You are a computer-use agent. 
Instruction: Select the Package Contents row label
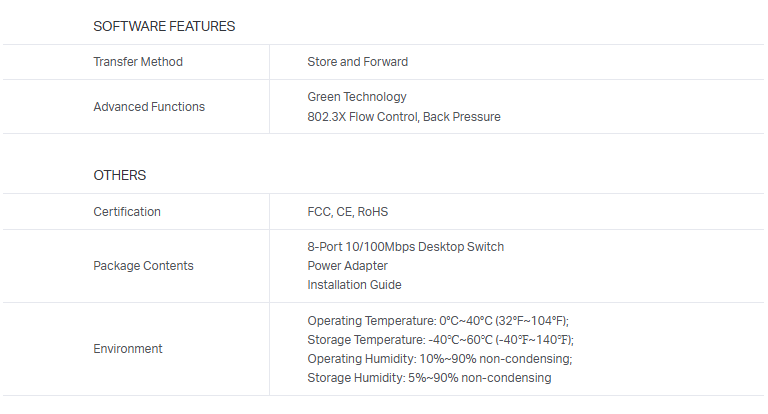(x=143, y=266)
